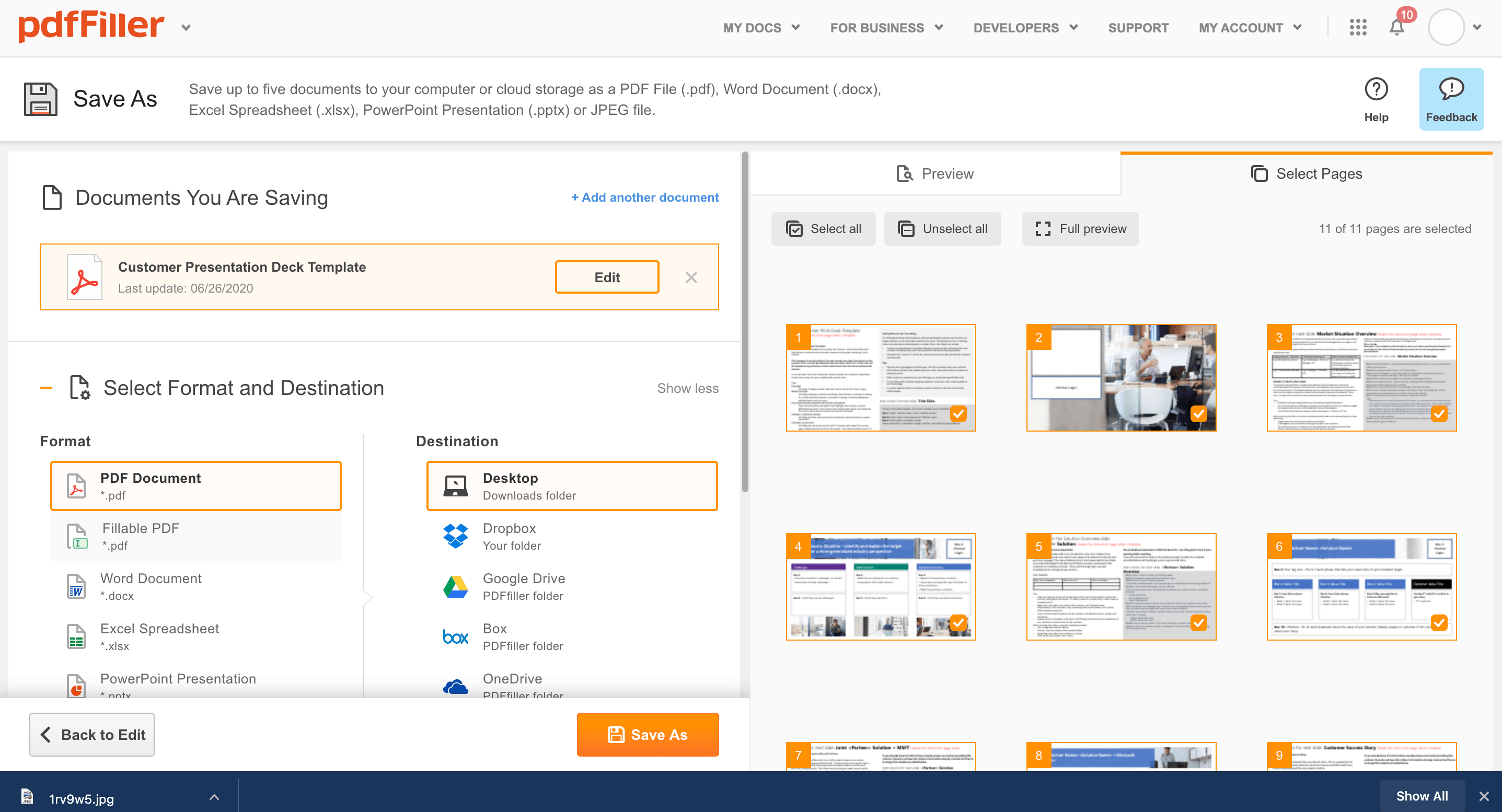This screenshot has width=1502, height=812.
Task: Choose Fillable PDF format
Action: pyautogui.click(x=196, y=536)
